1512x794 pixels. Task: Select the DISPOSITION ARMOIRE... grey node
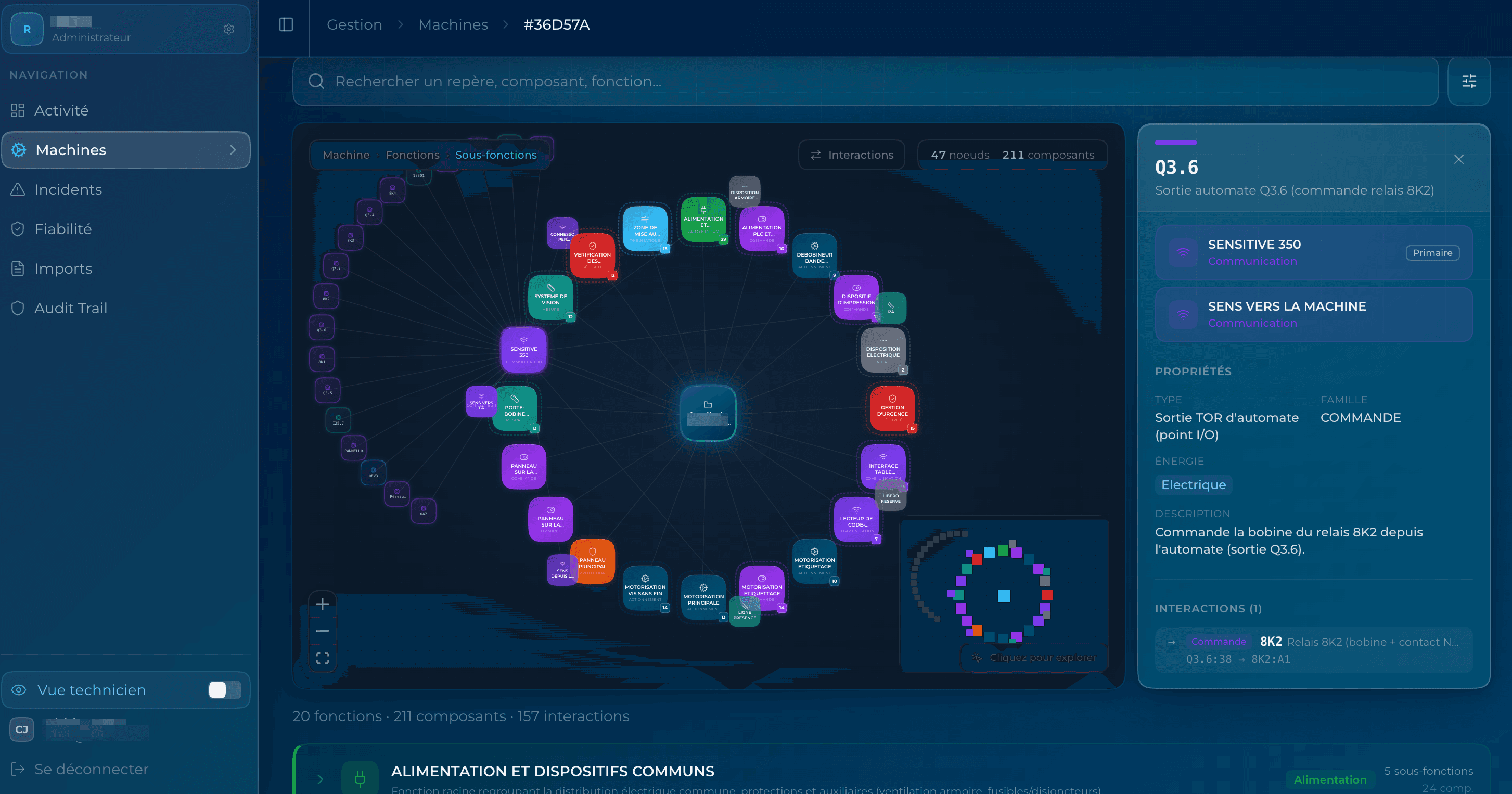744,192
